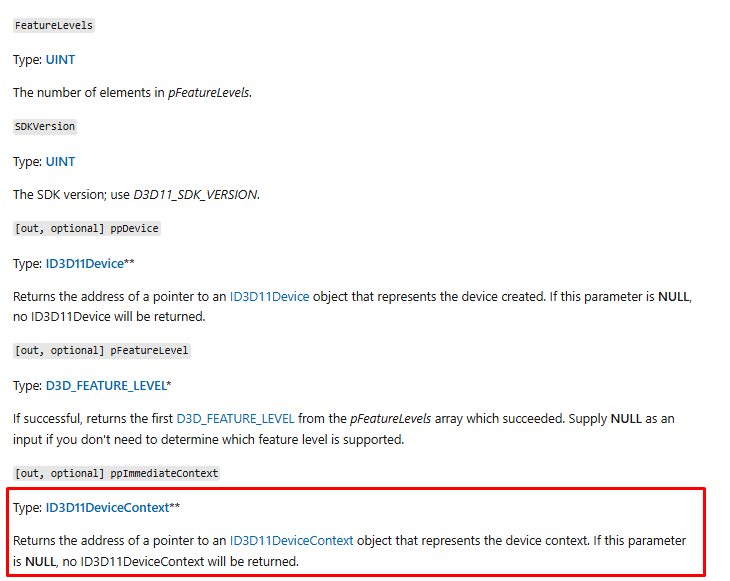Viewport: 730px width, 581px height.
Task: Click the [out, optional] ppImmediateContext code label
Action: (x=116, y=473)
